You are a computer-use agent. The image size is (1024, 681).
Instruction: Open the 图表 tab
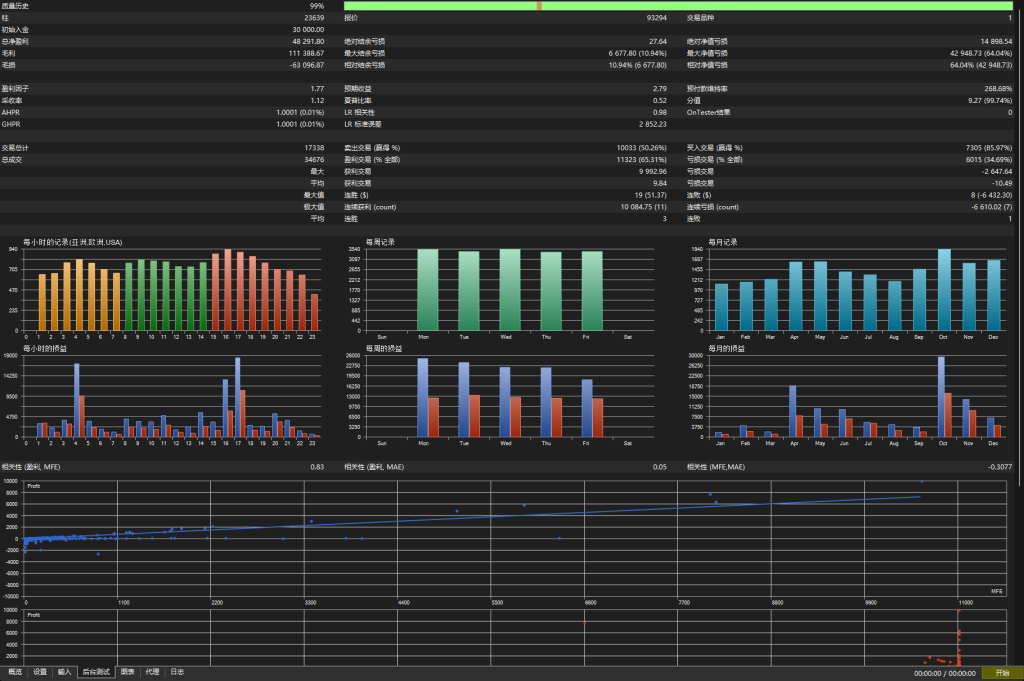127,672
